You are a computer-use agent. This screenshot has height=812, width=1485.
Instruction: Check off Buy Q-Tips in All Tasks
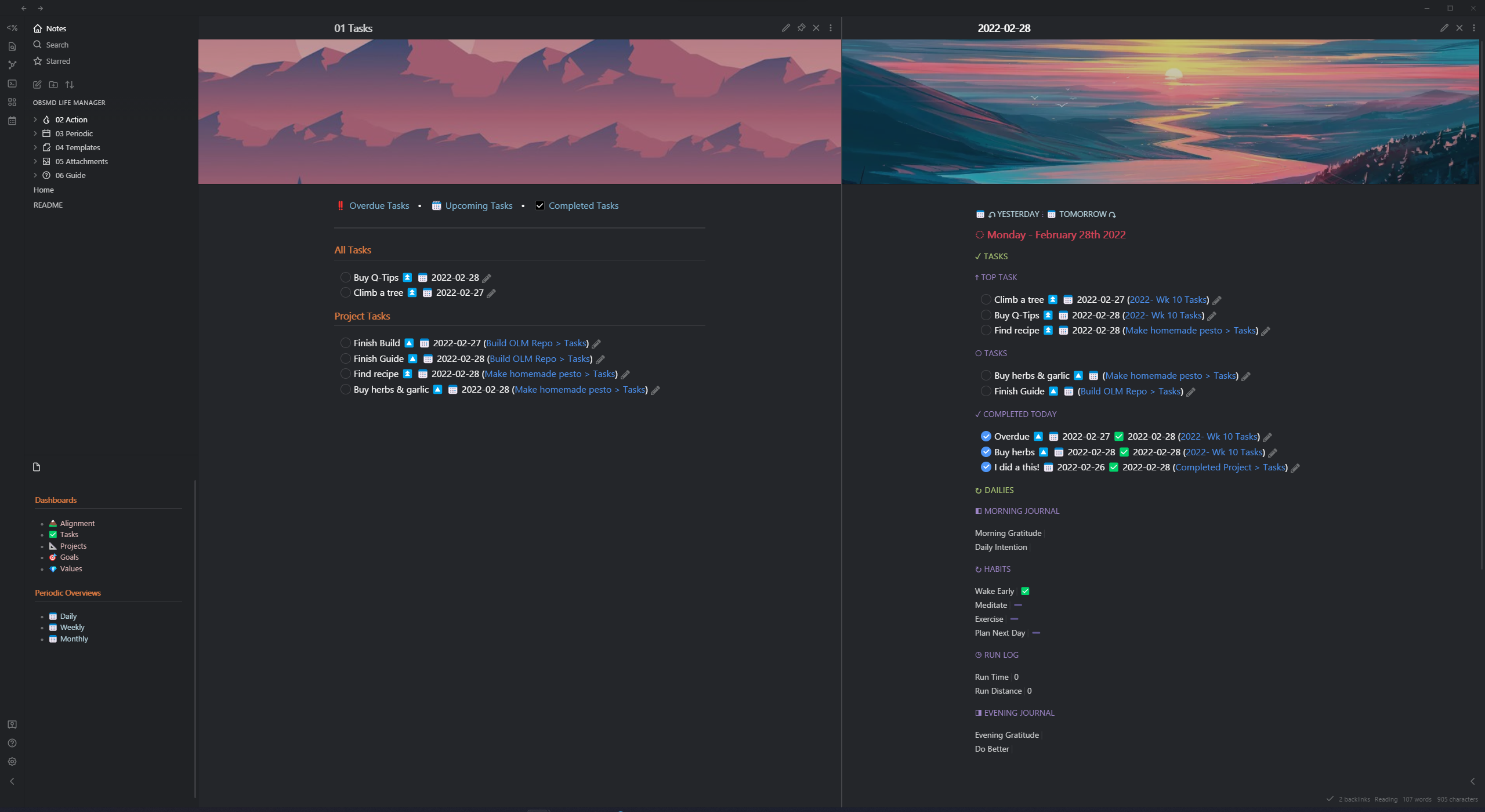(345, 277)
